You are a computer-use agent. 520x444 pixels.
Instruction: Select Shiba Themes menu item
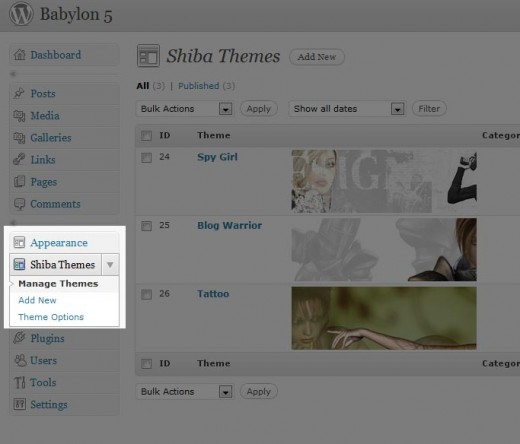63,265
